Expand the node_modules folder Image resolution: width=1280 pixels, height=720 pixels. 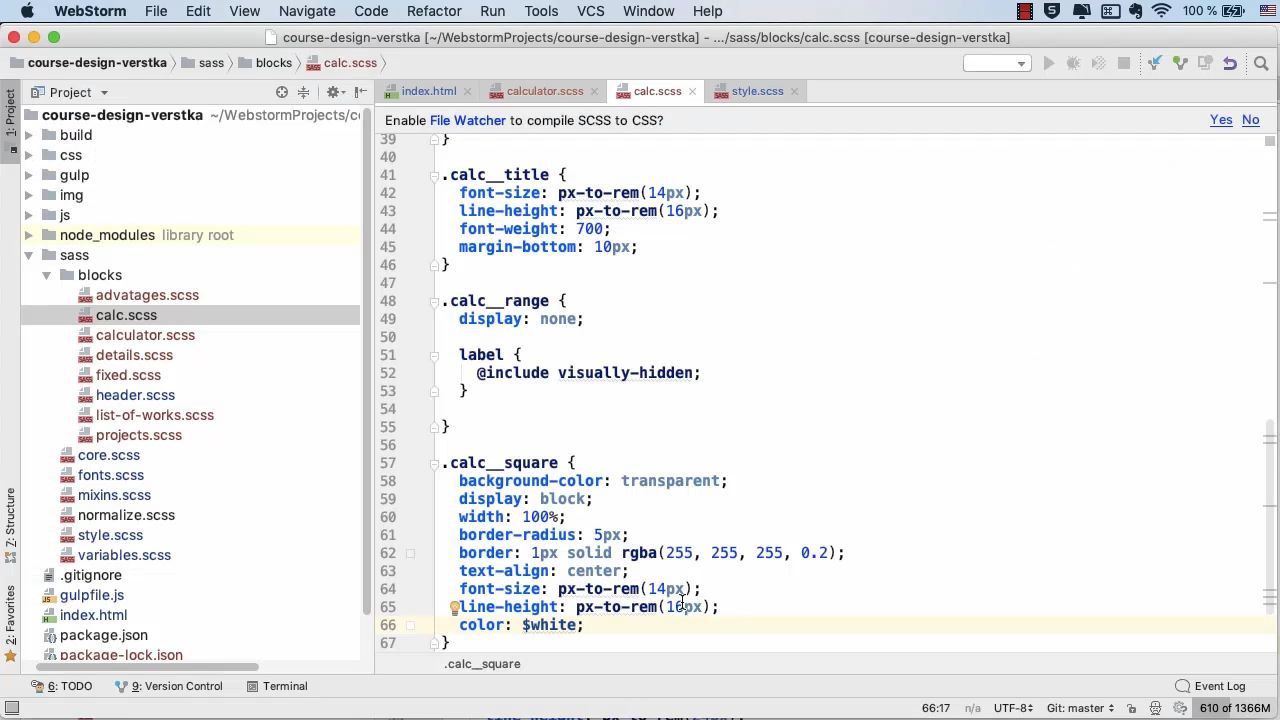pos(29,235)
